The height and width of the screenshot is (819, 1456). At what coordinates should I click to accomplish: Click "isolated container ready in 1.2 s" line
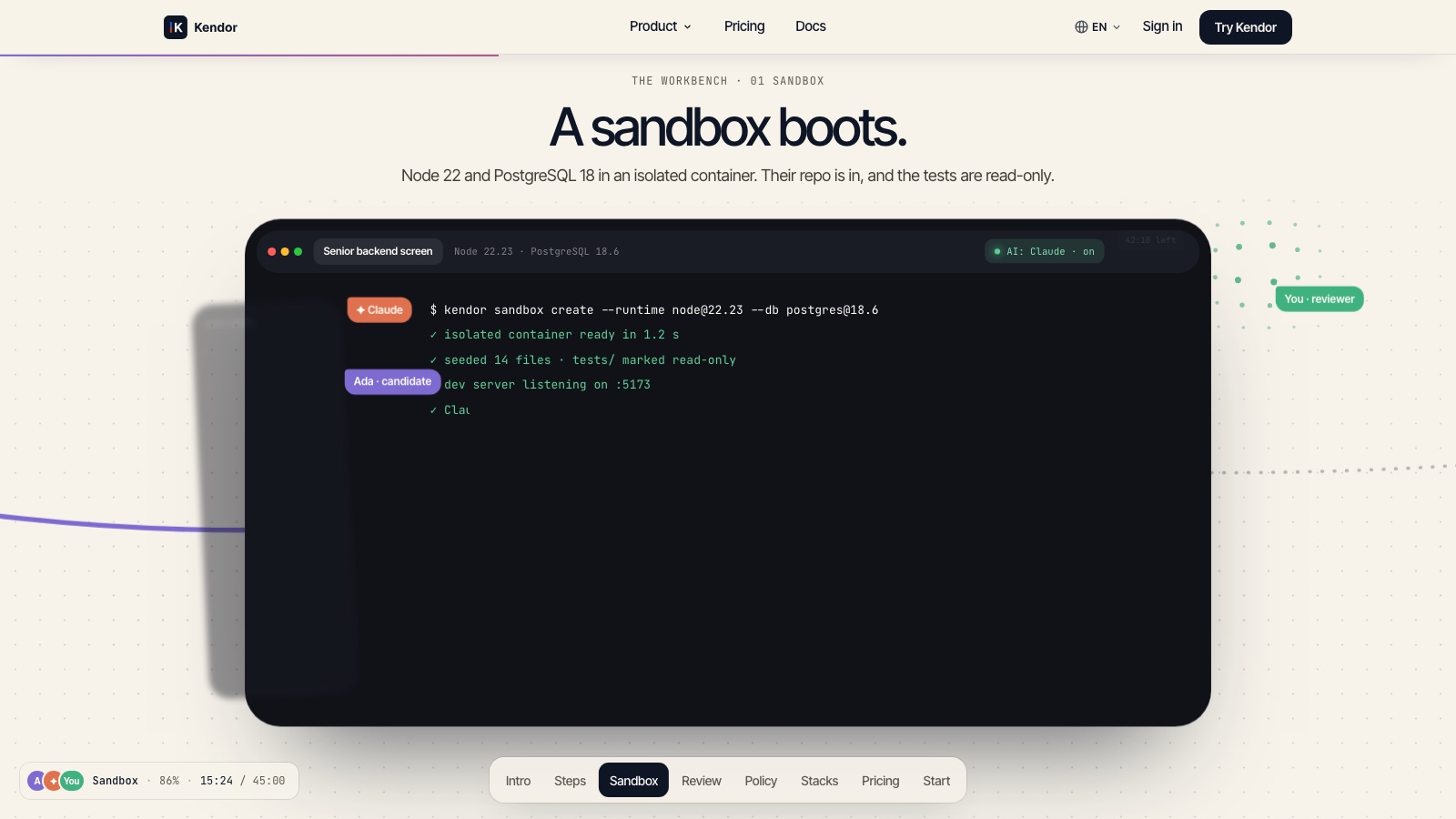[554, 335]
